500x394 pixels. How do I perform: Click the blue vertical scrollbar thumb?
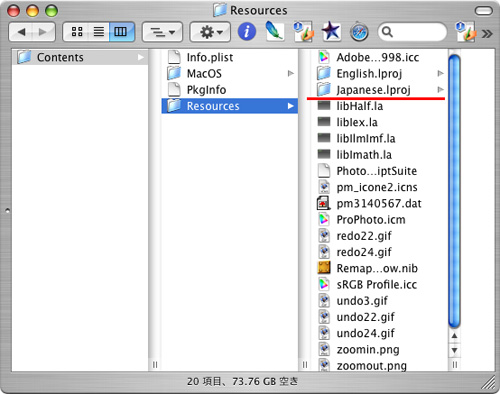(454, 191)
